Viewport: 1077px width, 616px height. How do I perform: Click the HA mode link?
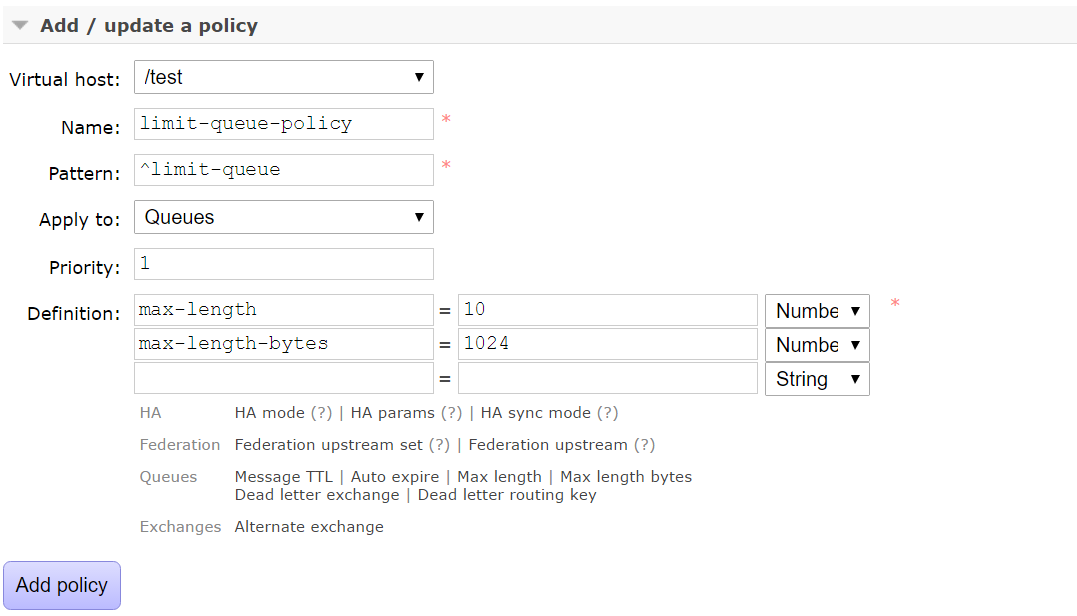tap(270, 413)
